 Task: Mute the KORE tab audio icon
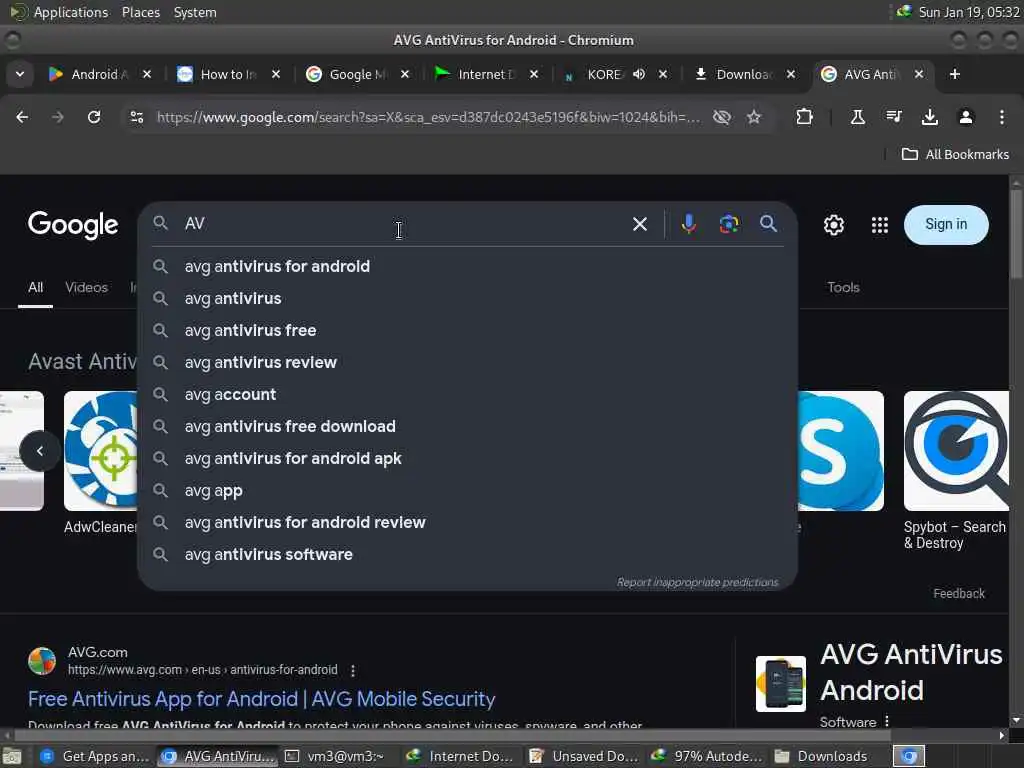point(639,74)
